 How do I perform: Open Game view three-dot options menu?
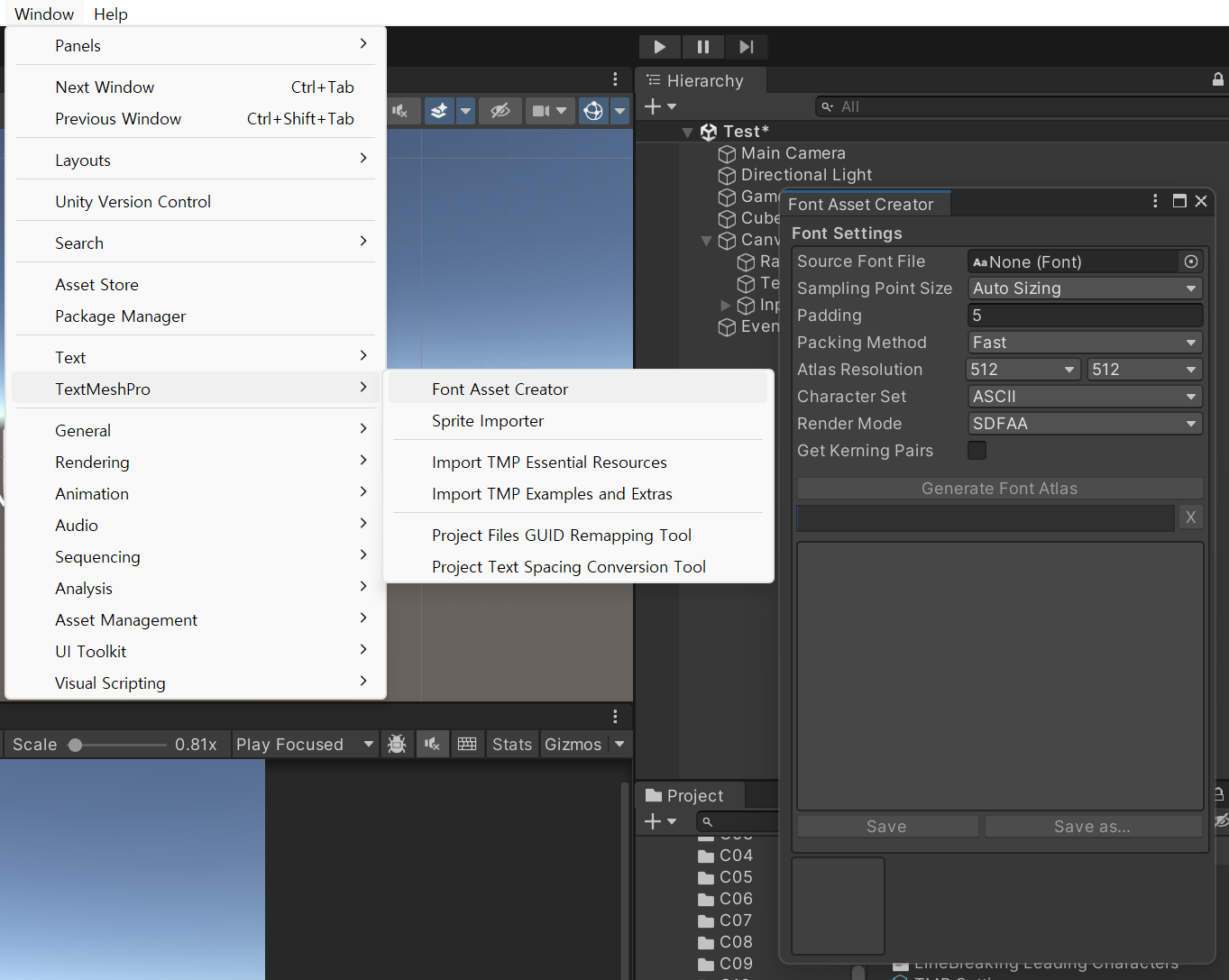[x=615, y=716]
